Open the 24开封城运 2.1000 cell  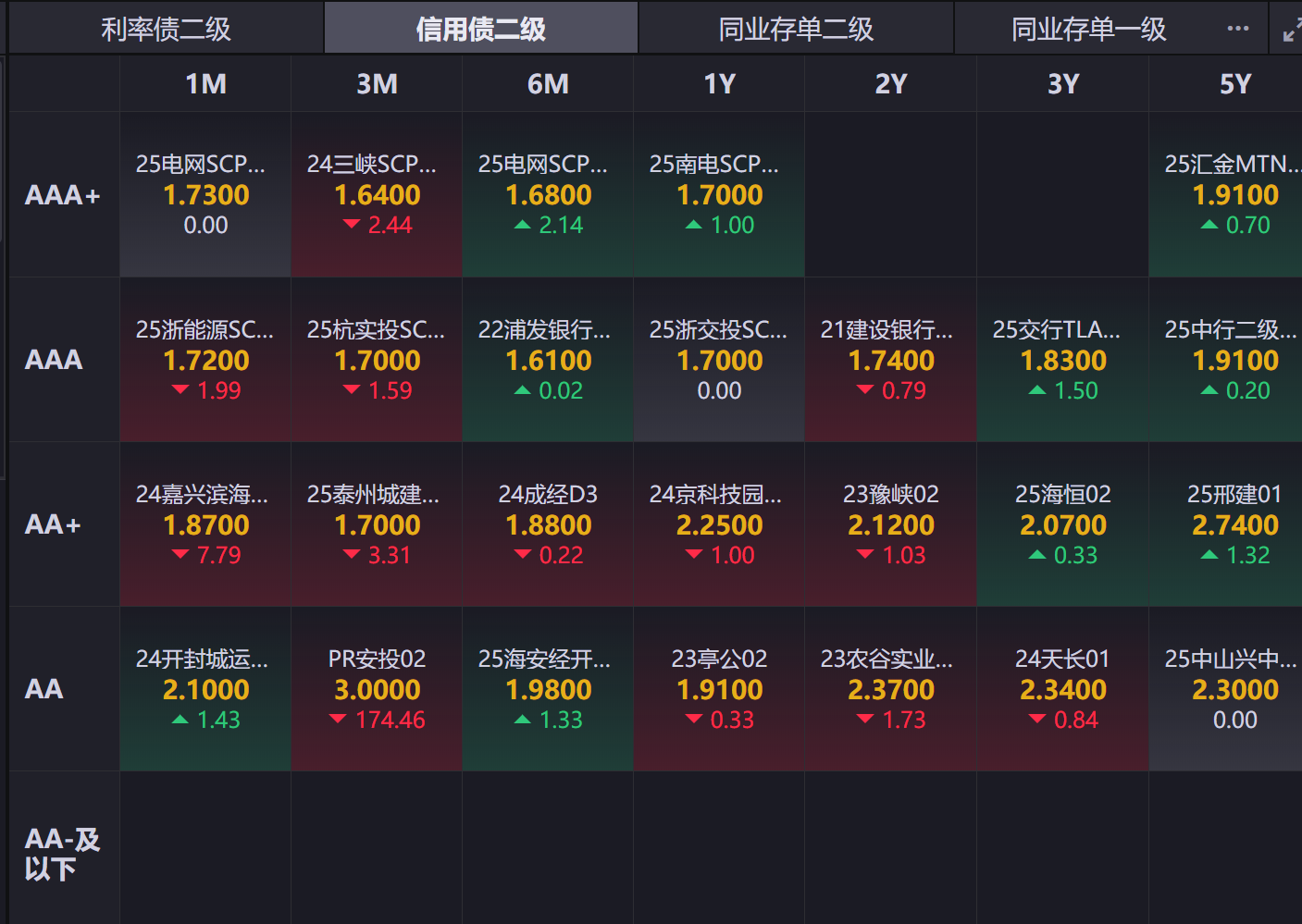(205, 689)
